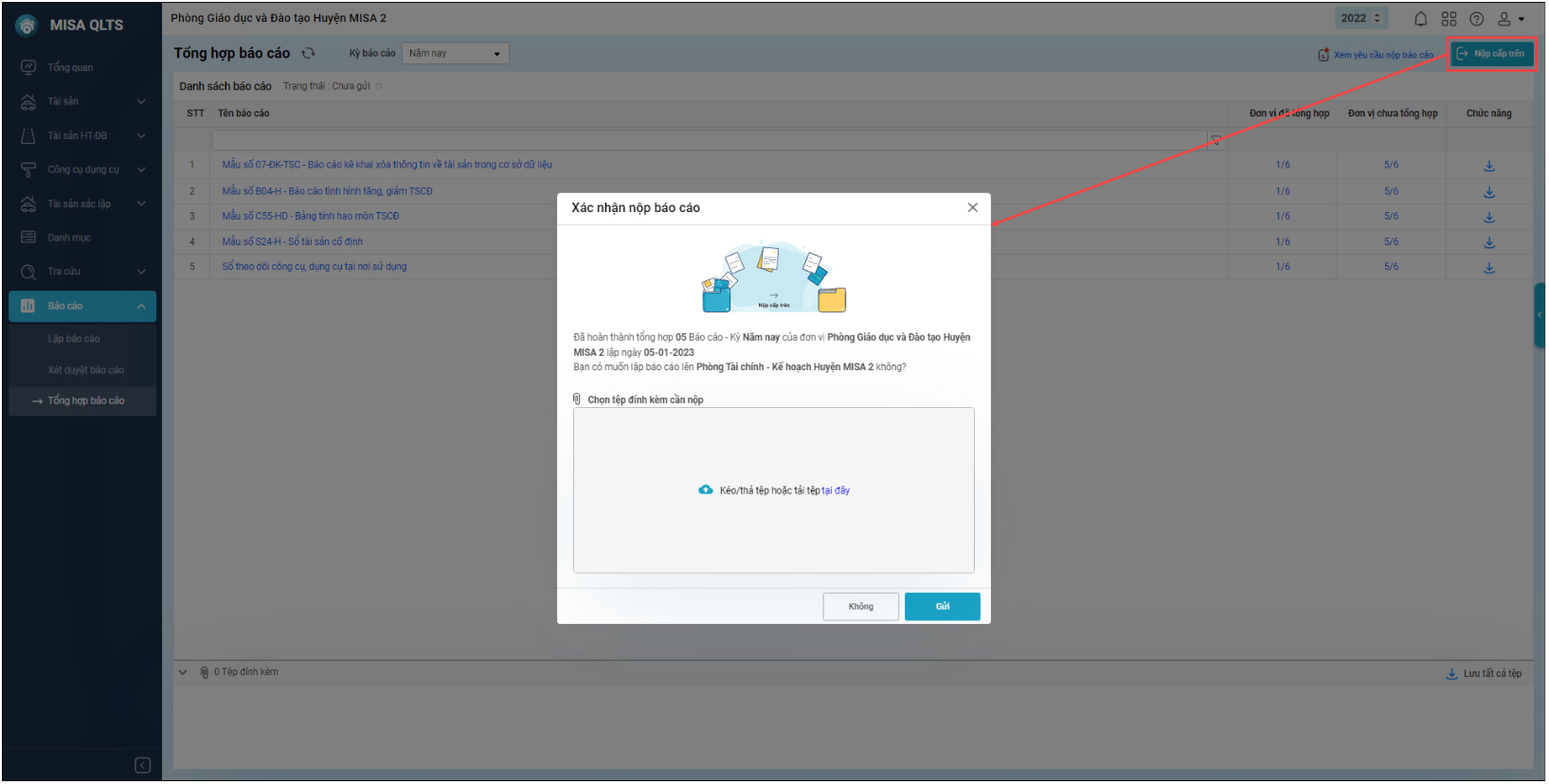Click the Tên báo cáo filter input field
1549x784 pixels.
pos(710,140)
